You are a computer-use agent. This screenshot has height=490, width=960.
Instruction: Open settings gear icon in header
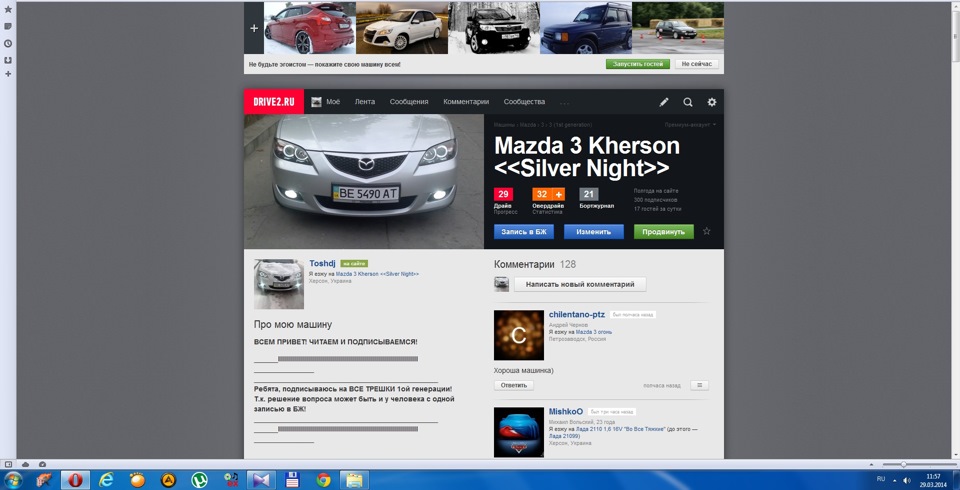point(711,102)
